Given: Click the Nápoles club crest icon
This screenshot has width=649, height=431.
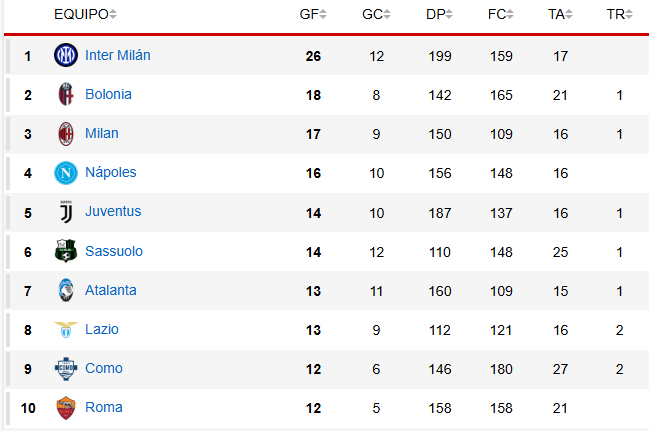Looking at the screenshot, I should click(x=65, y=173).
